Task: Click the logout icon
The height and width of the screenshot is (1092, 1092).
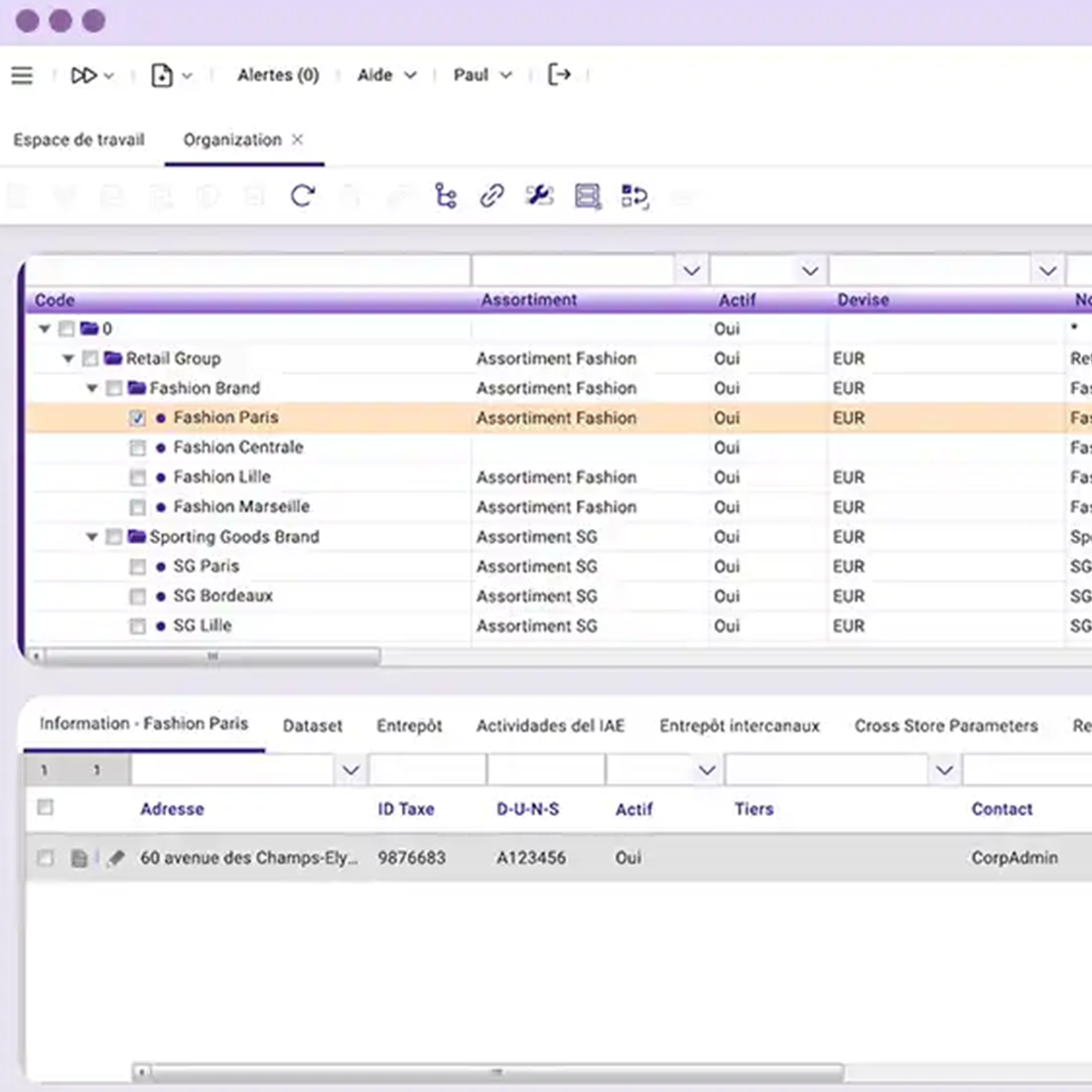Action: pyautogui.click(x=559, y=74)
